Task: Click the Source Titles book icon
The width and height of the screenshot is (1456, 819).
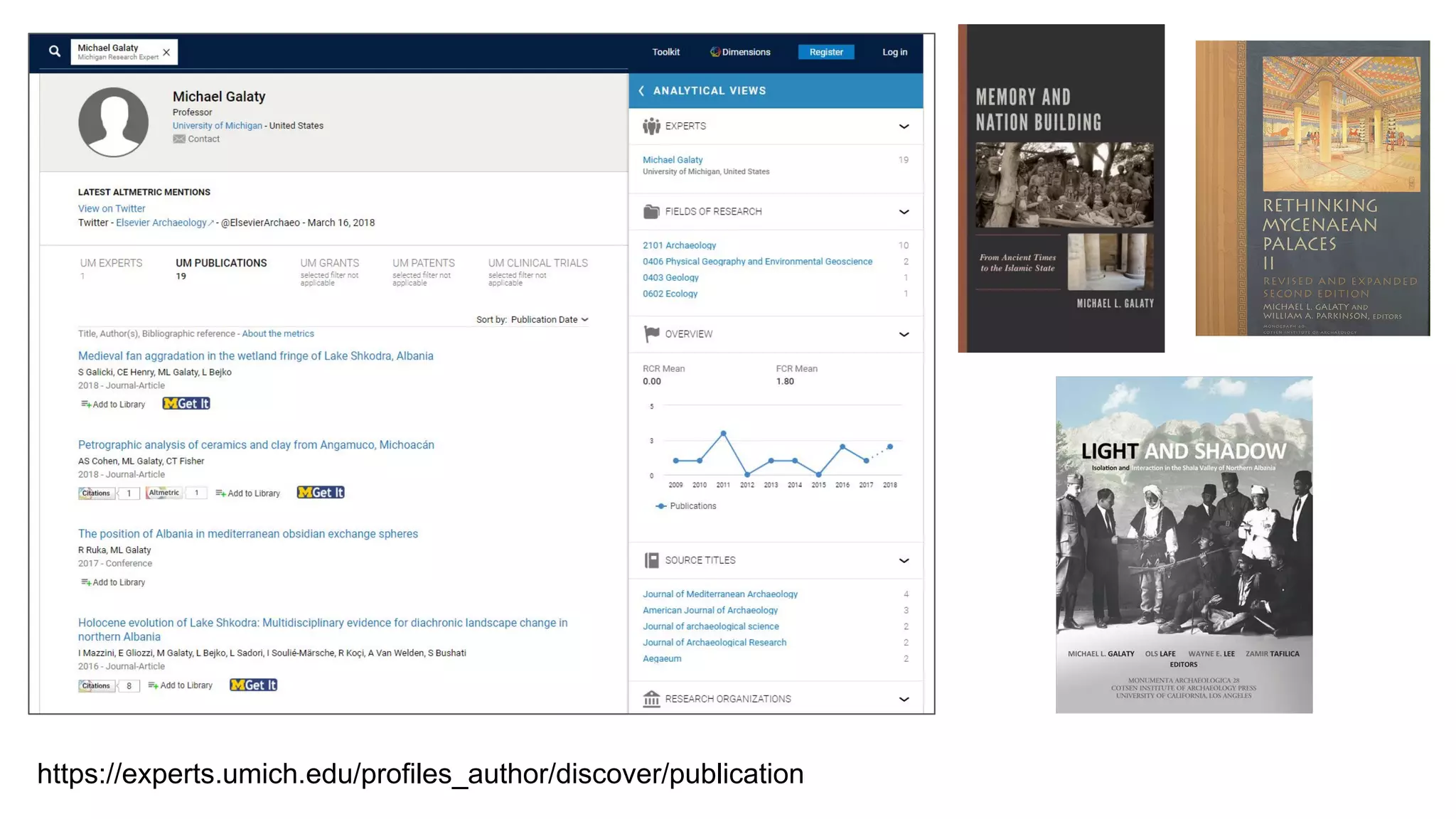Action: point(651,560)
